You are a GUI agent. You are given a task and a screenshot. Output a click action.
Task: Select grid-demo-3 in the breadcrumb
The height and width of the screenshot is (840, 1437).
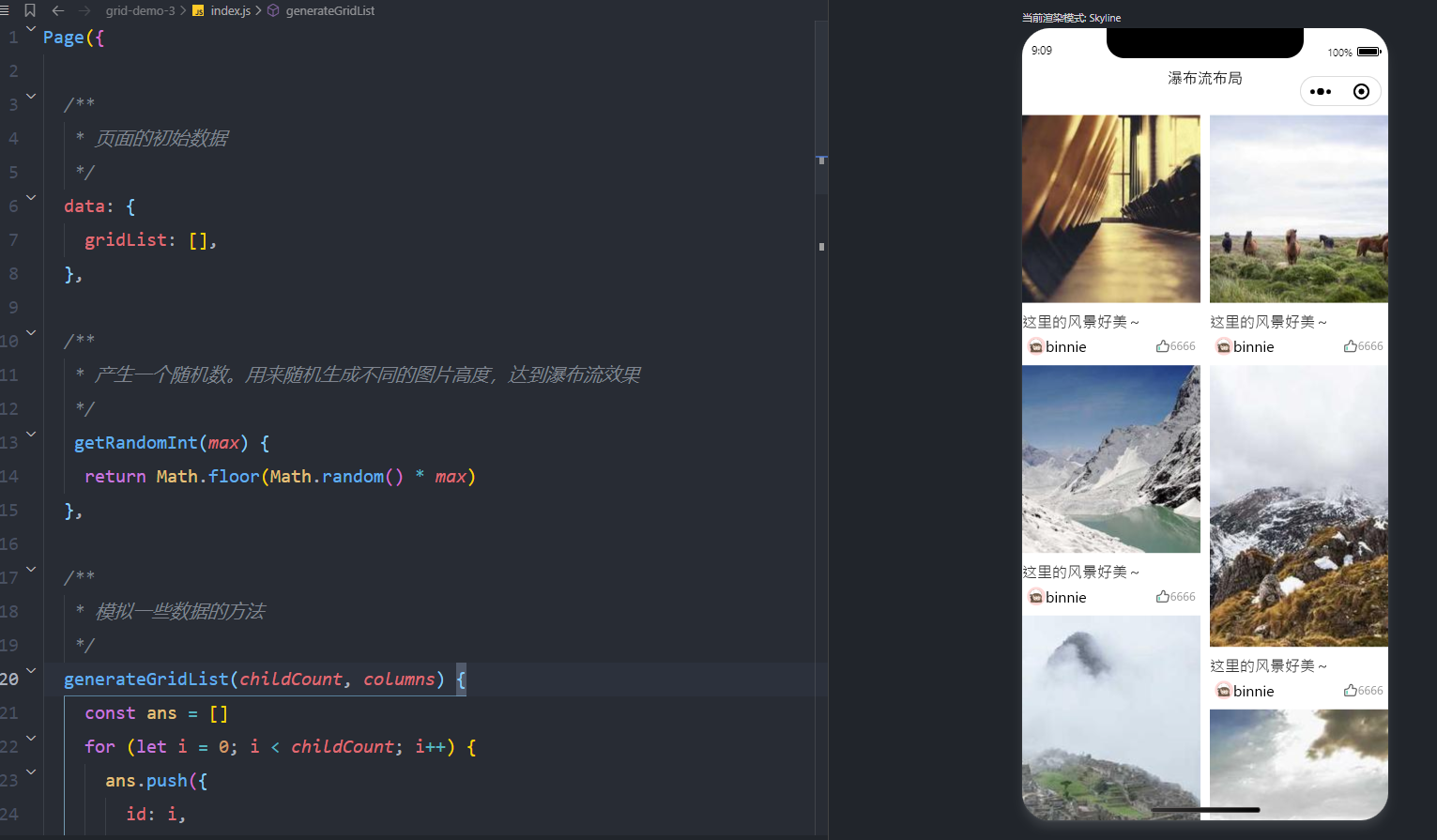tap(140, 10)
